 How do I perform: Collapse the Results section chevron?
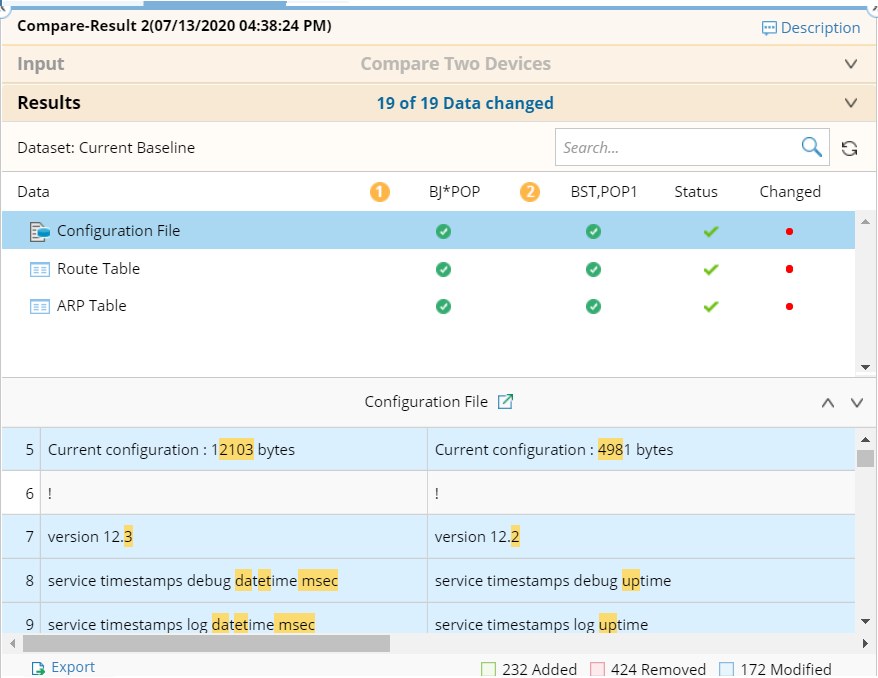851,103
